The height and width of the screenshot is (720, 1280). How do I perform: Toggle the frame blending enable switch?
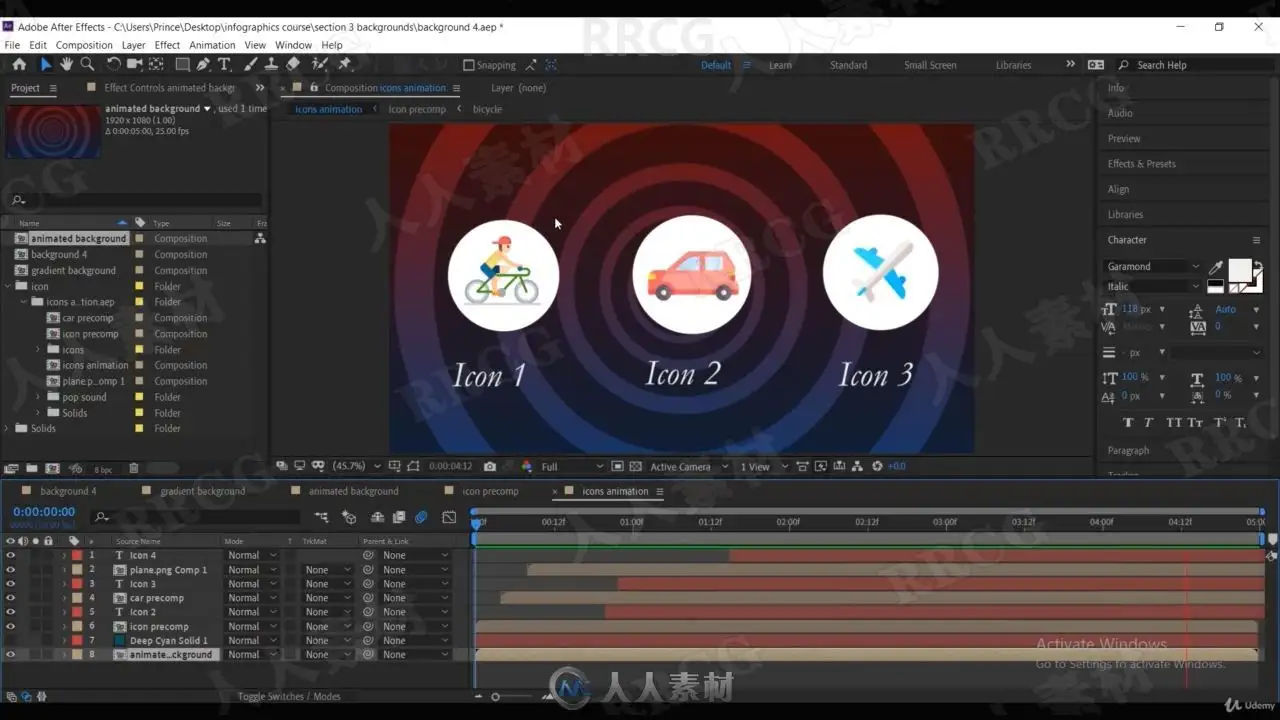pos(399,517)
